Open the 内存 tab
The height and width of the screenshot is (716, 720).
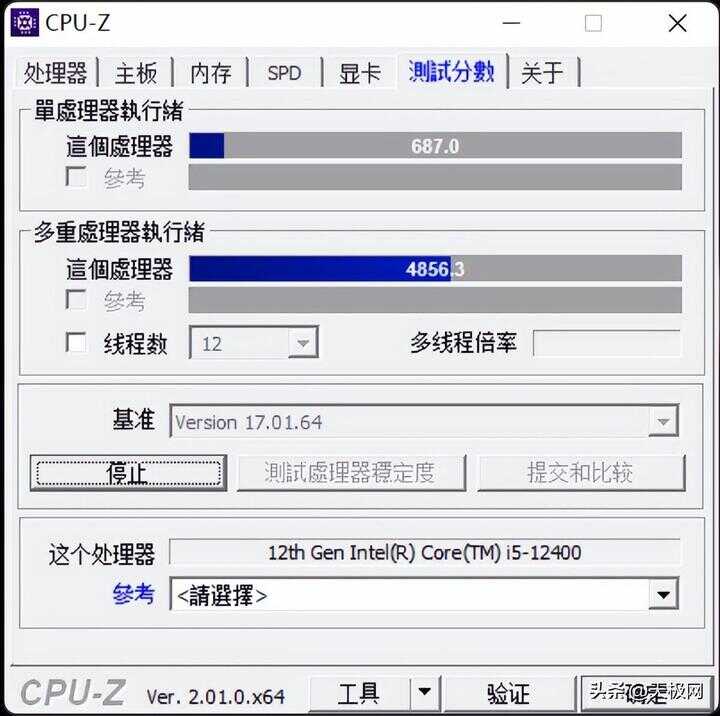pos(211,73)
